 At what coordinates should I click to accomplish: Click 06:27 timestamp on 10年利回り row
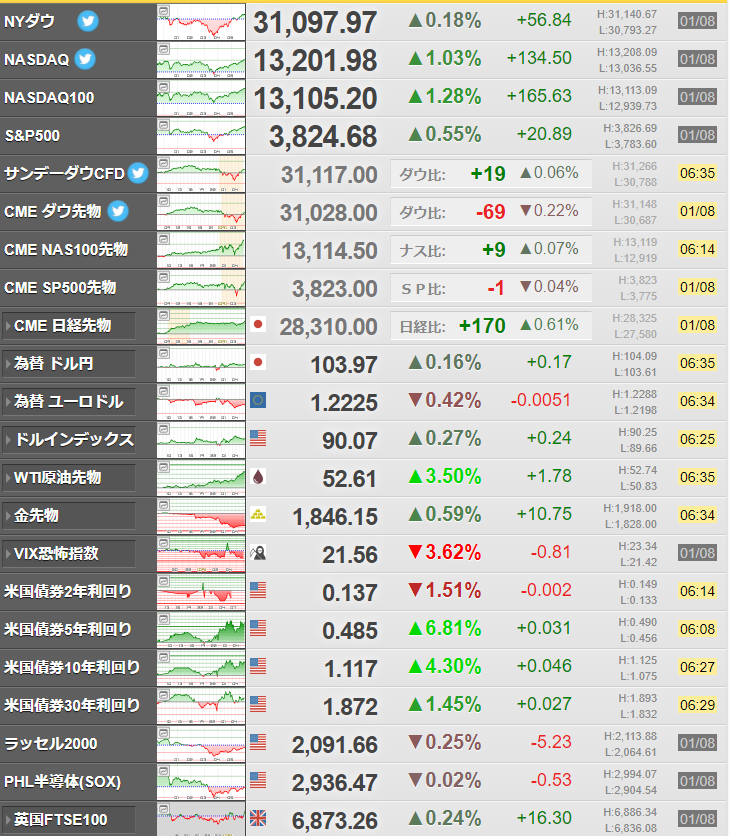(697, 668)
